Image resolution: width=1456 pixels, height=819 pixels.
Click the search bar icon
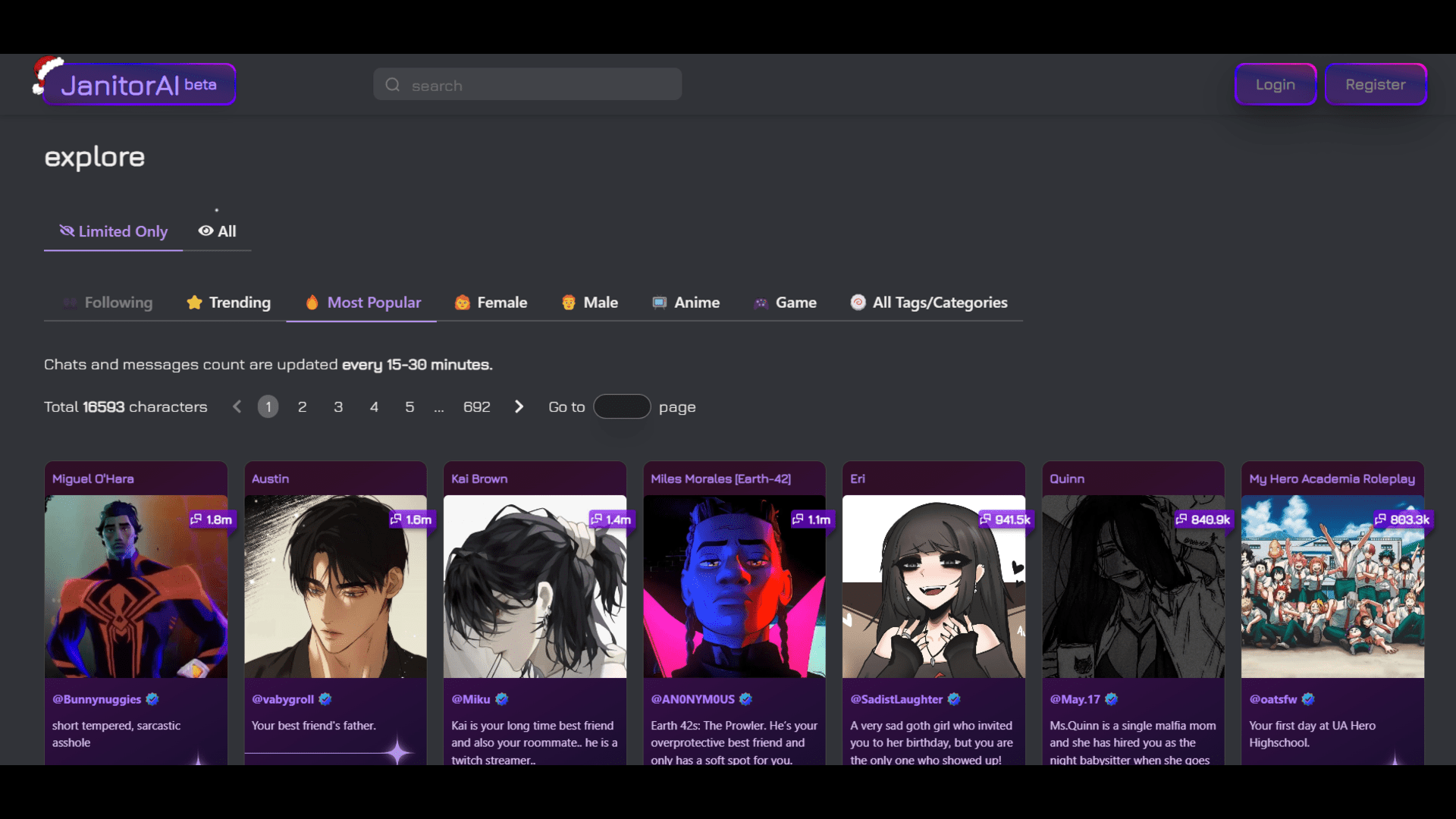394,85
